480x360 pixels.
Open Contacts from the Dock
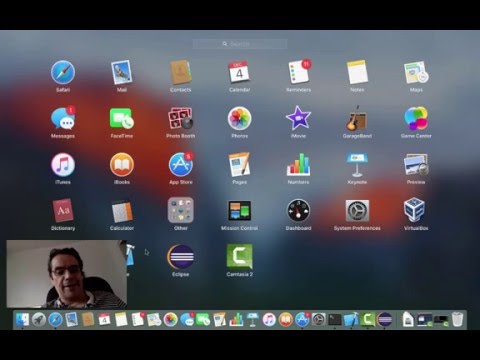(x=88, y=320)
